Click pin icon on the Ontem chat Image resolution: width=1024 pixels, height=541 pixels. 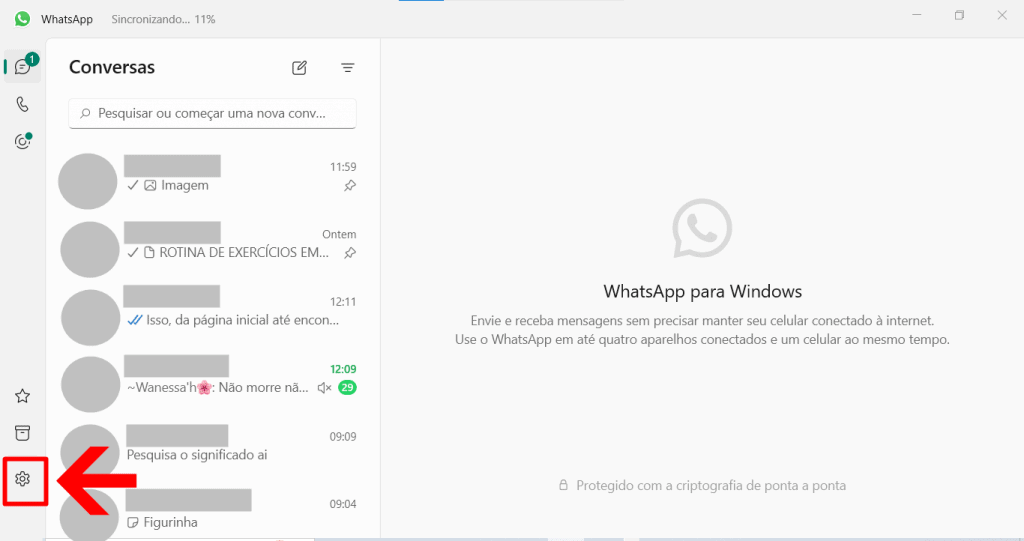[350, 253]
